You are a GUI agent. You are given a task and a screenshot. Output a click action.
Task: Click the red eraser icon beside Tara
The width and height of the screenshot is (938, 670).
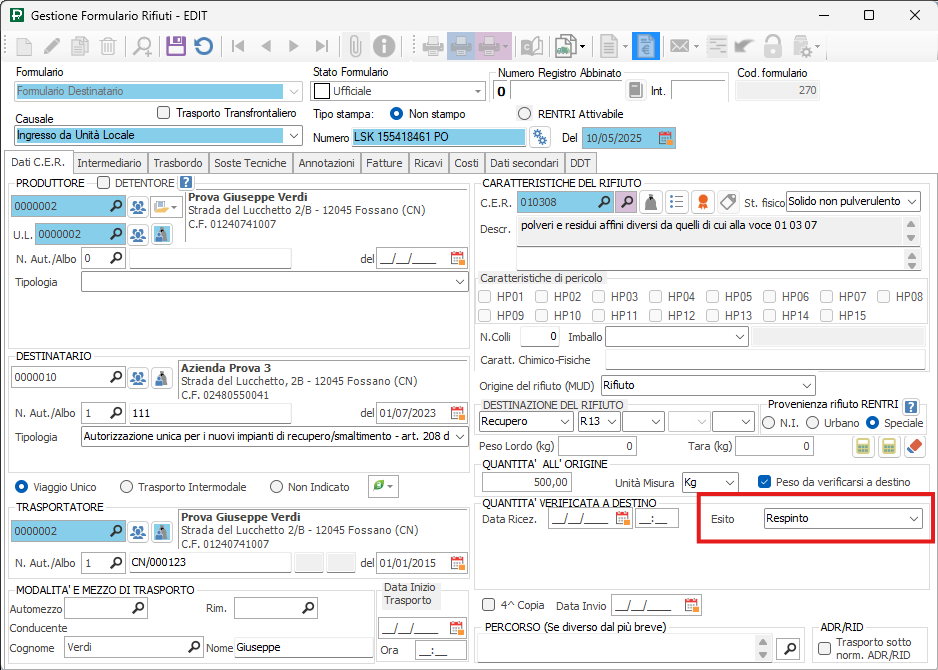point(915,446)
